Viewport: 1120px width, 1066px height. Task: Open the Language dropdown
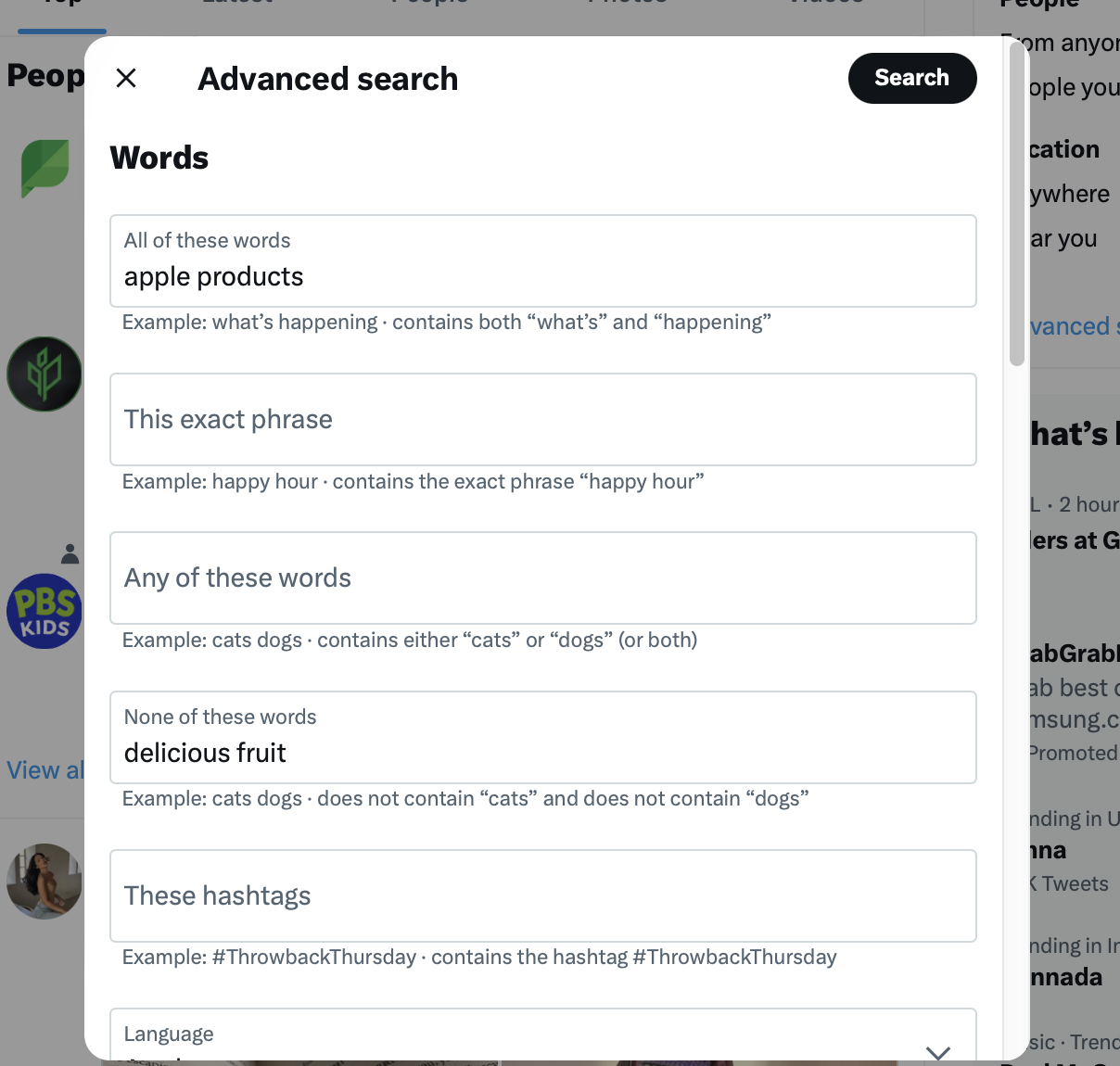coord(542,1038)
